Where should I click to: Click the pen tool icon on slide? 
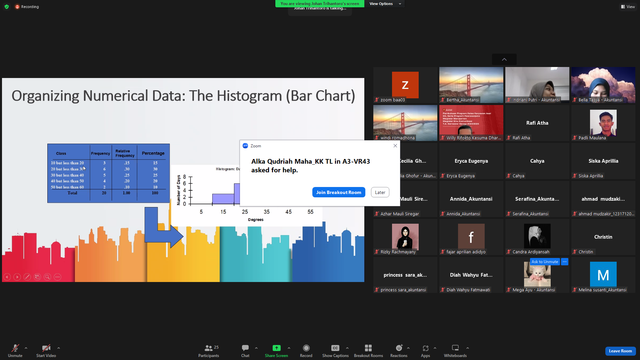click(x=27, y=277)
